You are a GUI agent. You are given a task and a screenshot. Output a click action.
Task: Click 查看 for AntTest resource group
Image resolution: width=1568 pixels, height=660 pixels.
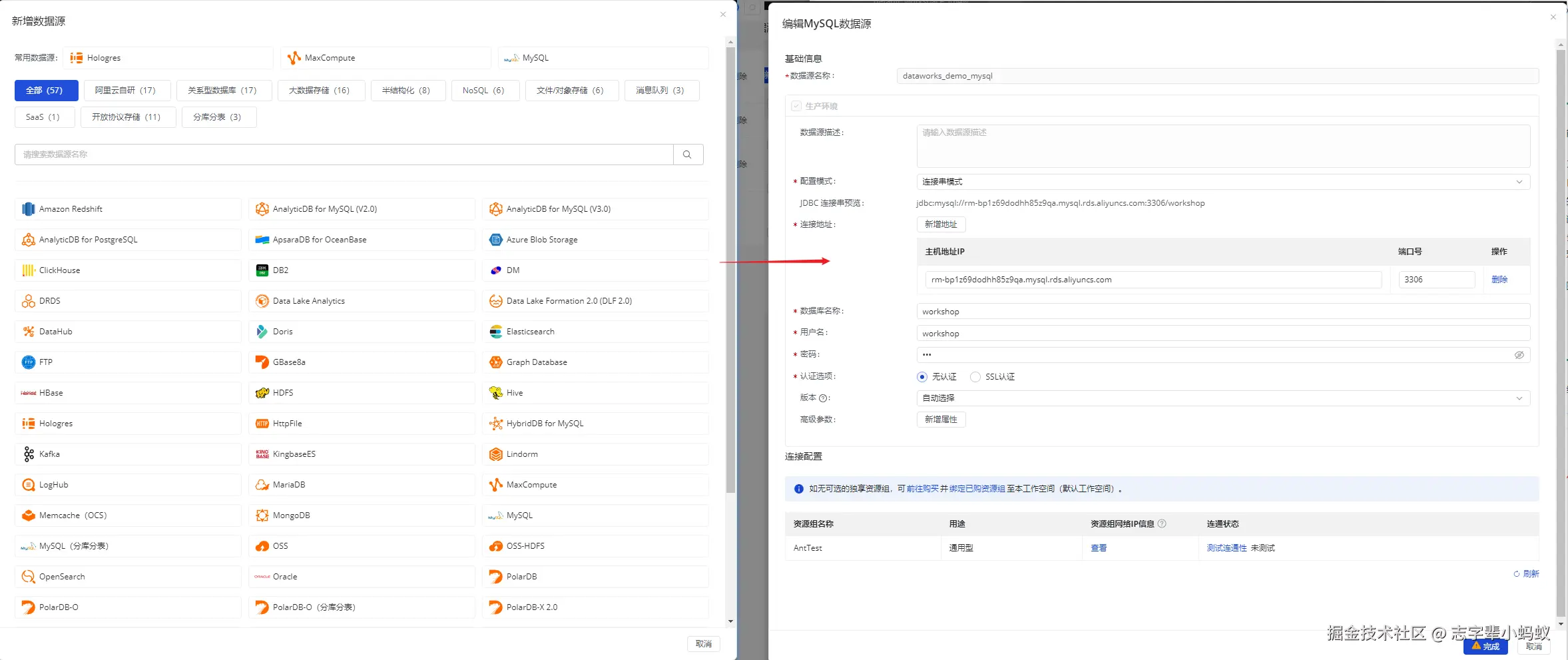(1099, 548)
